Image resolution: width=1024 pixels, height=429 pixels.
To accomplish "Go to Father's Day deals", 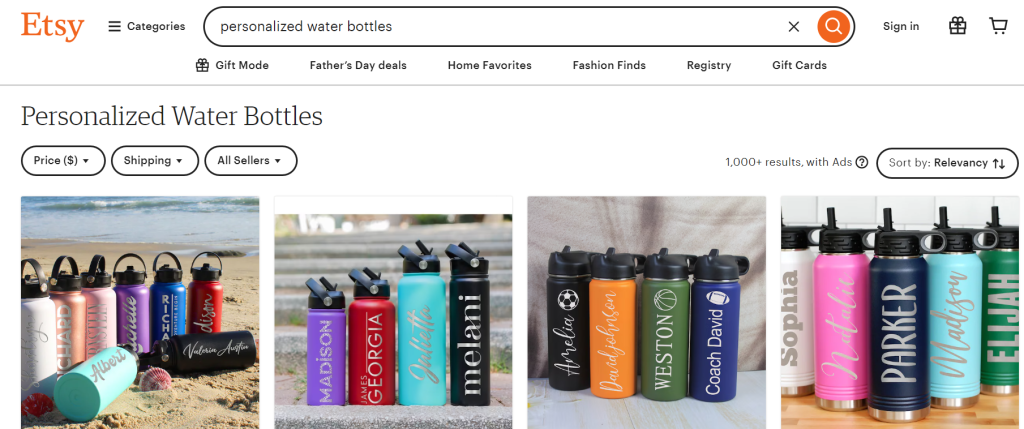I will (x=358, y=65).
